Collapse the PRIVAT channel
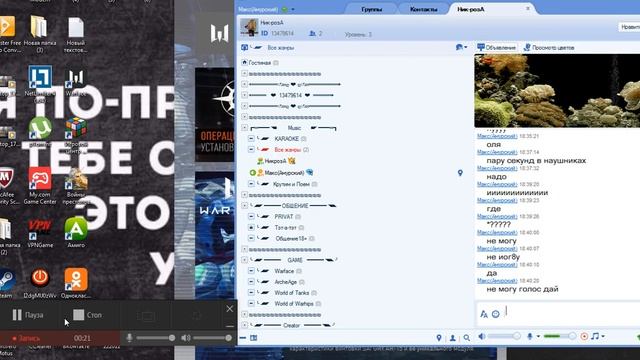This screenshot has width=640, height=360. pyautogui.click(x=251, y=216)
